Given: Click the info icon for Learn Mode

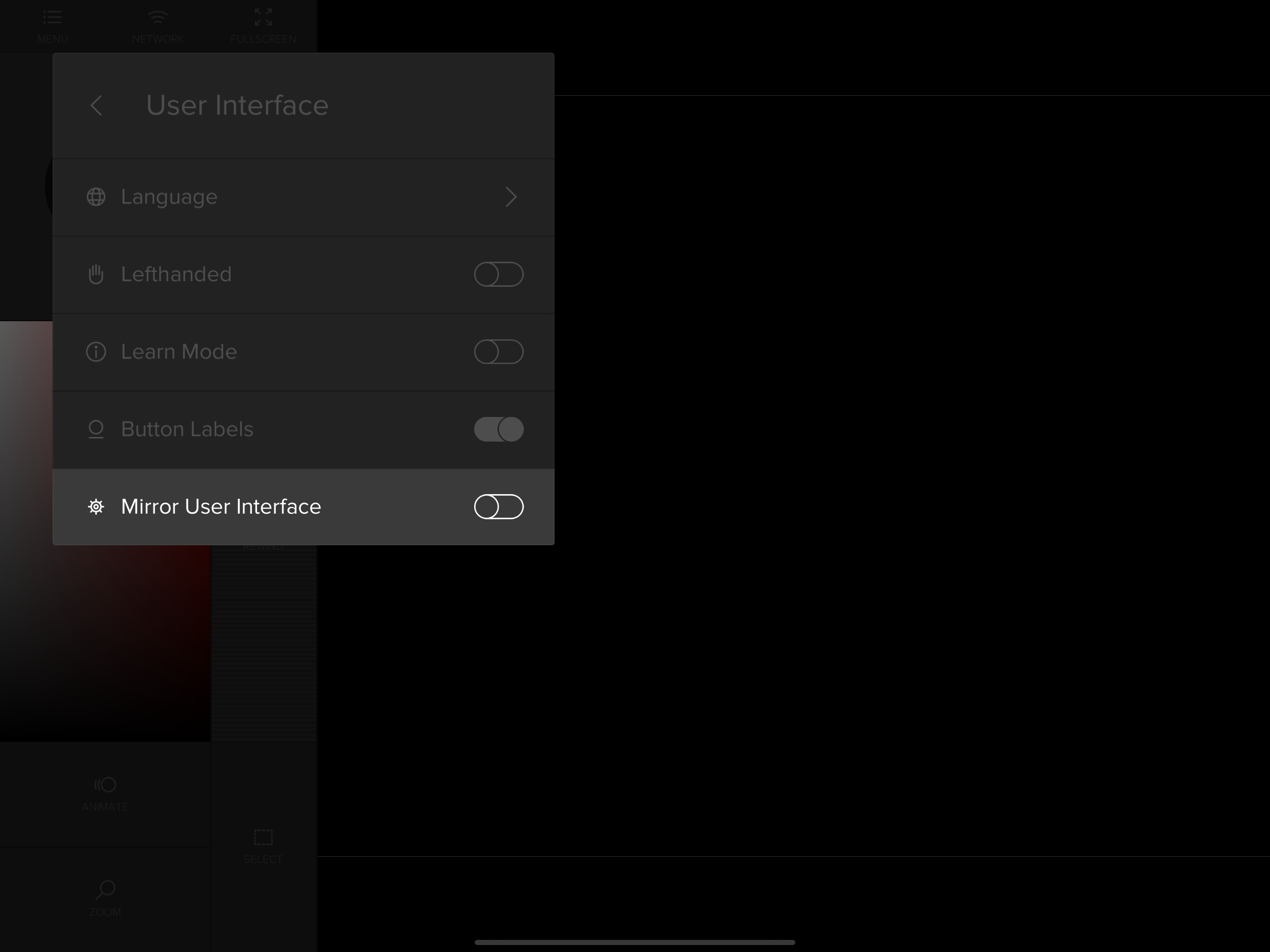Looking at the screenshot, I should tap(96, 352).
